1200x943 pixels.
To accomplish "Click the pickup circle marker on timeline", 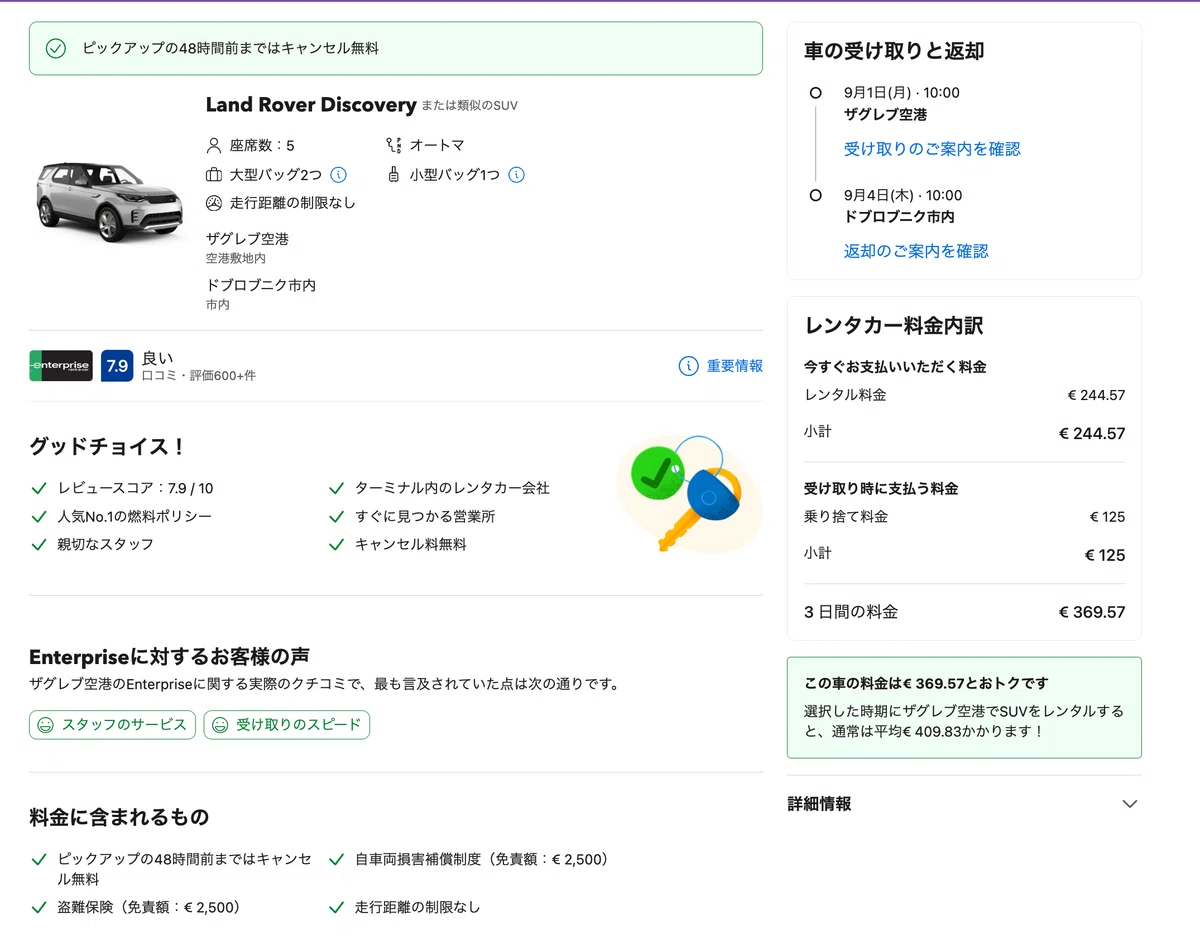I will (x=815, y=93).
